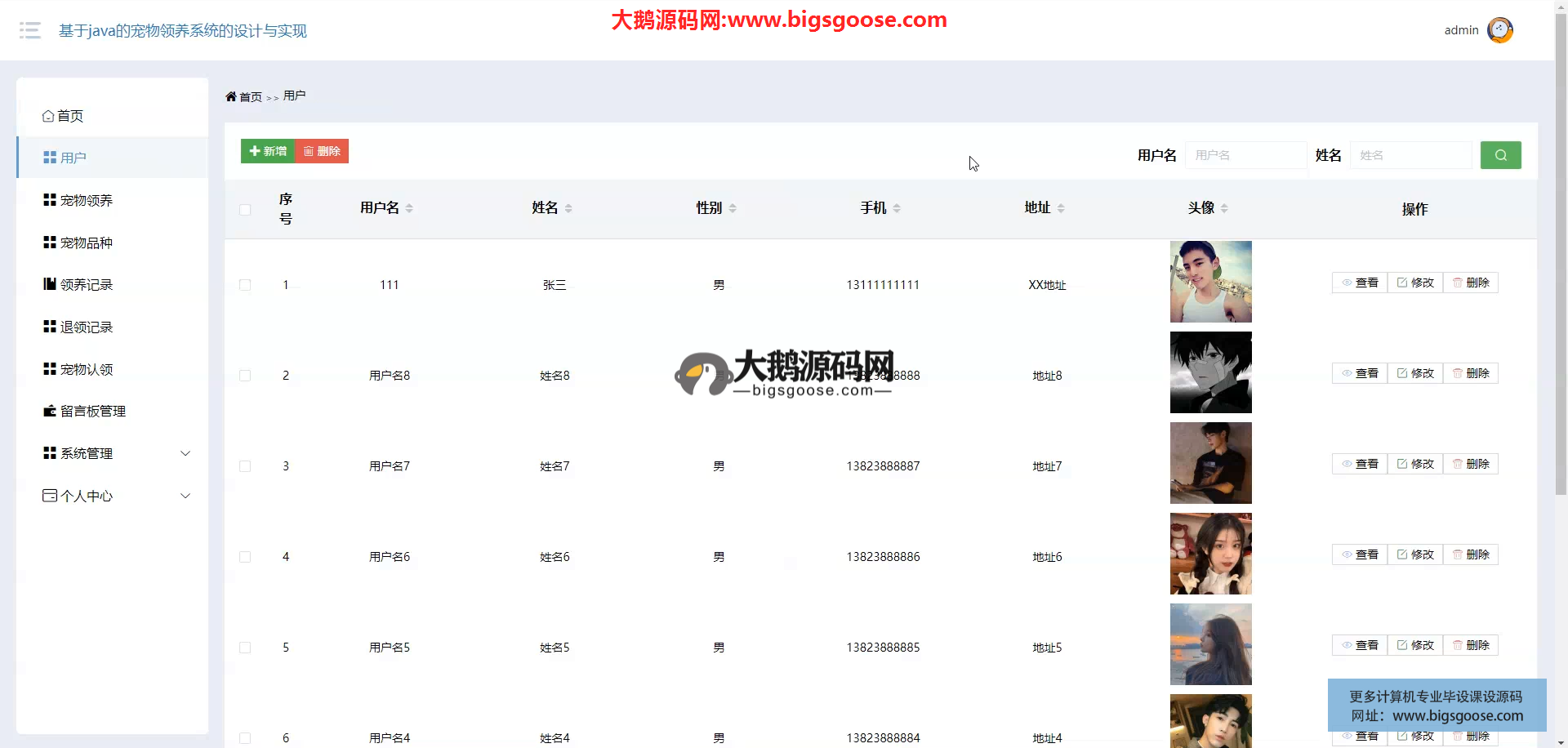1568x748 pixels.
Task: Sort by 用户名 column arrows
Action: 409,208
